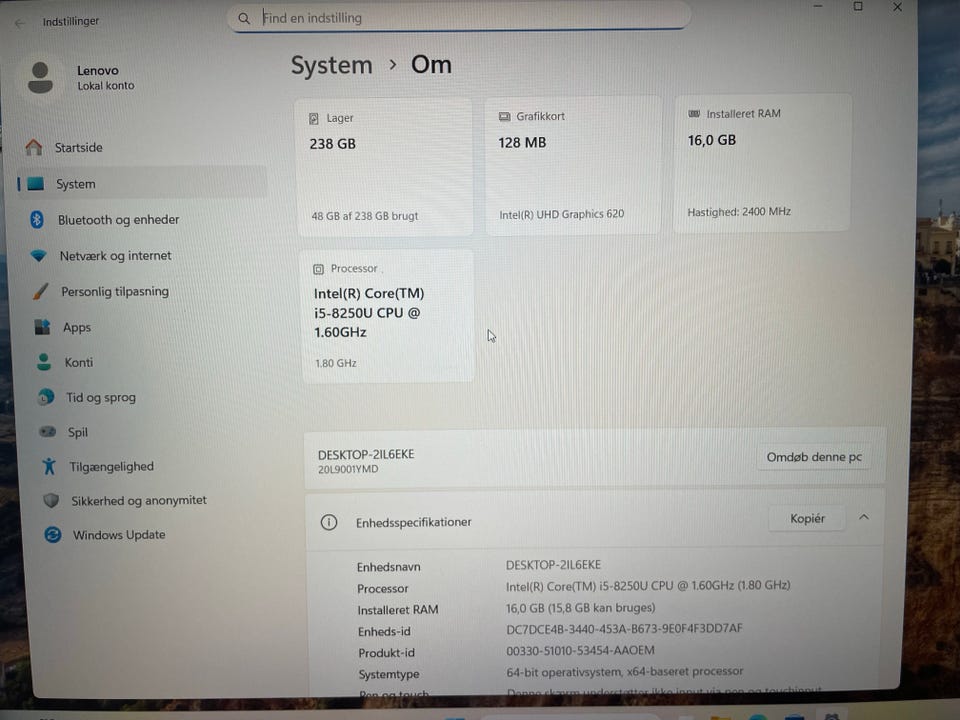960x720 pixels.
Task: Maximize the Indstillinger window
Action: point(858,7)
